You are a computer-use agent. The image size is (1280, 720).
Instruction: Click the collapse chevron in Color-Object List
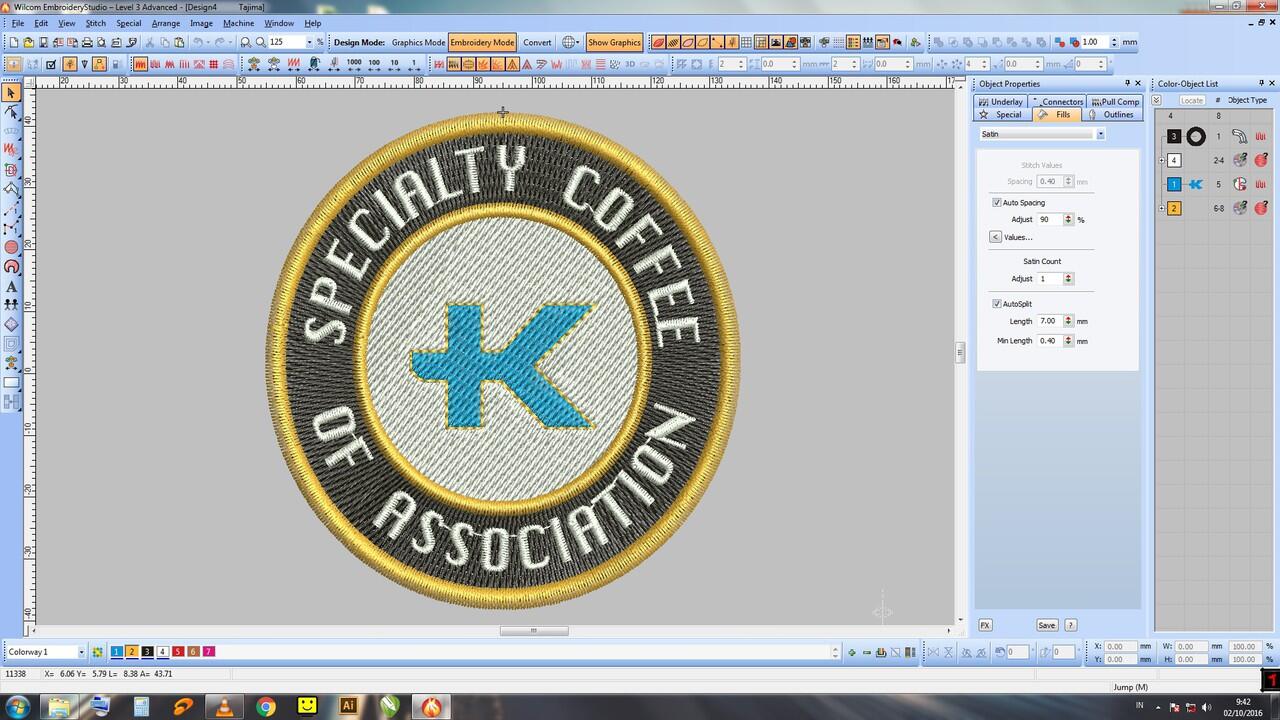coord(1156,100)
